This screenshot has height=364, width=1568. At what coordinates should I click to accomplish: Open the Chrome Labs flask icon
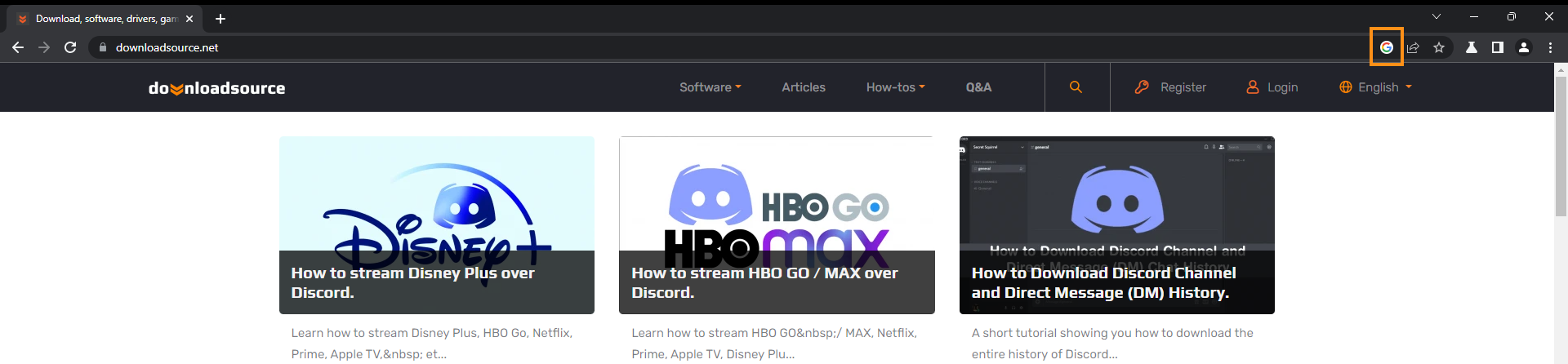tap(1472, 47)
